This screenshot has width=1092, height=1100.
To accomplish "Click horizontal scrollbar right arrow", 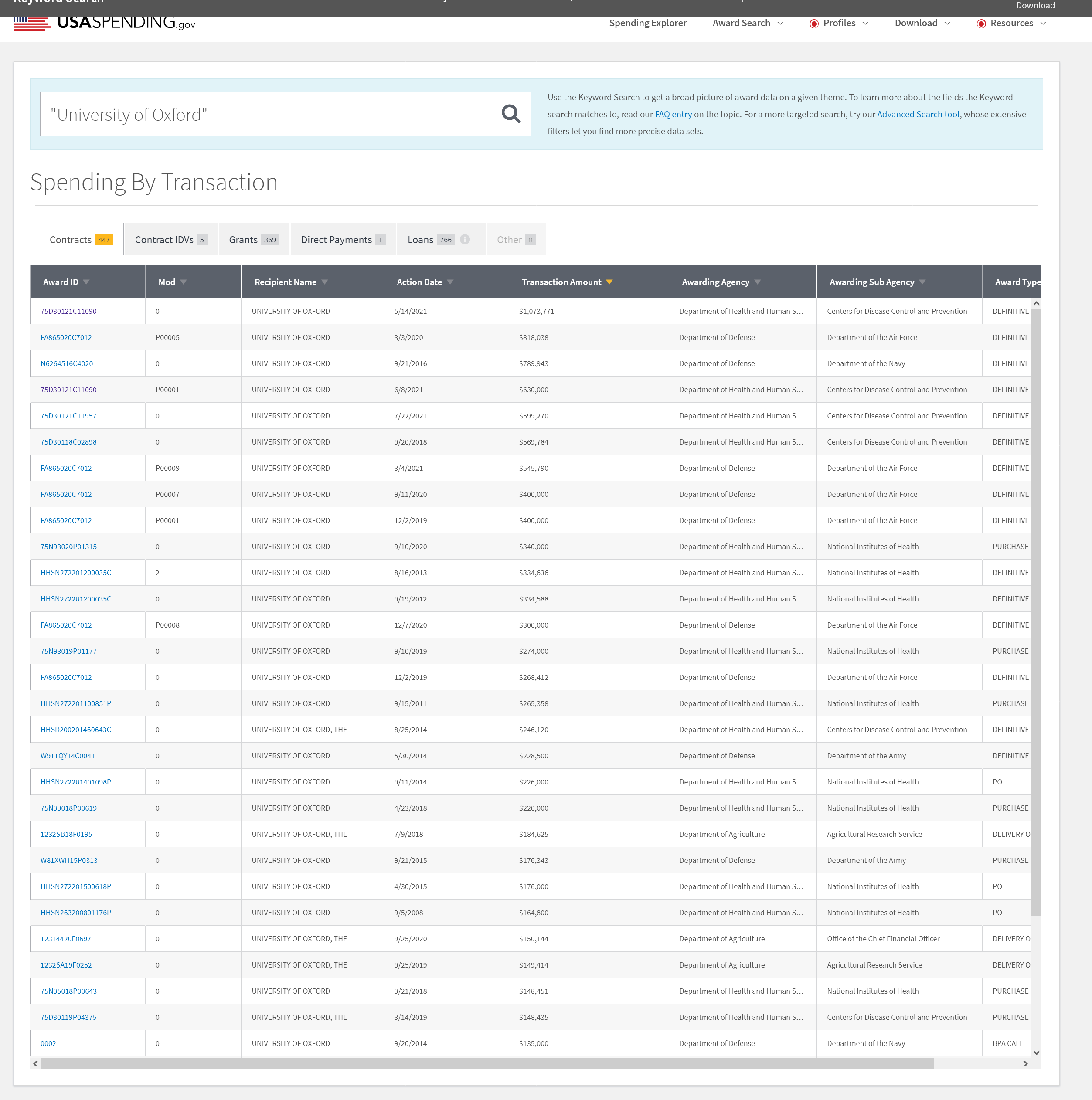I will (1025, 1063).
